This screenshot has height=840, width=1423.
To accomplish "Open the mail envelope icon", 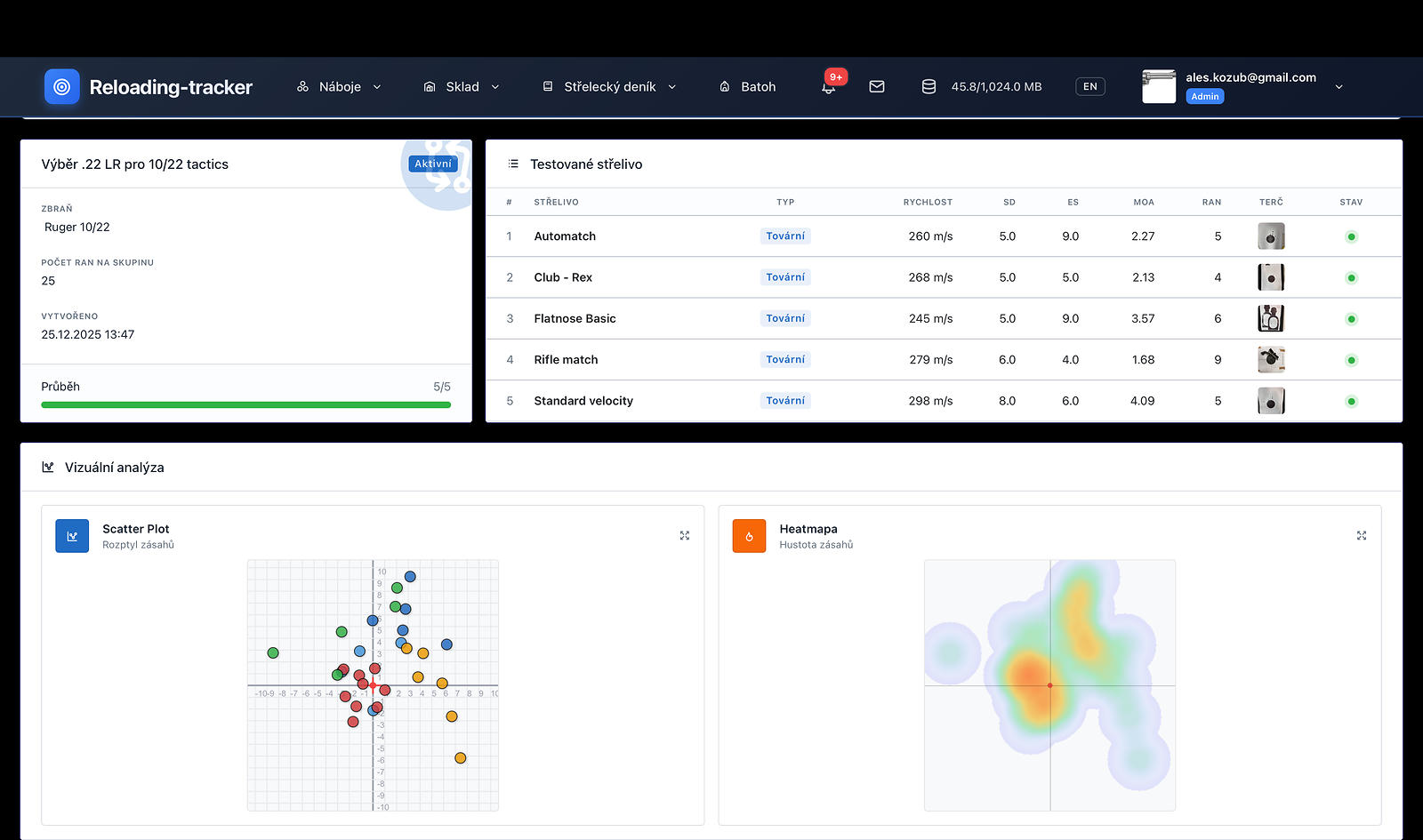I will point(877,87).
